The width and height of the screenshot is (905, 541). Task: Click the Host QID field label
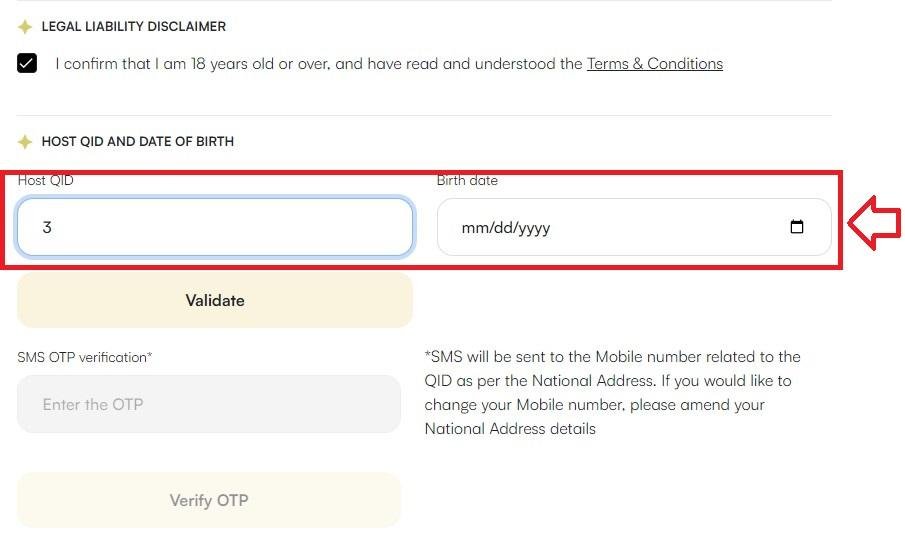pos(46,180)
